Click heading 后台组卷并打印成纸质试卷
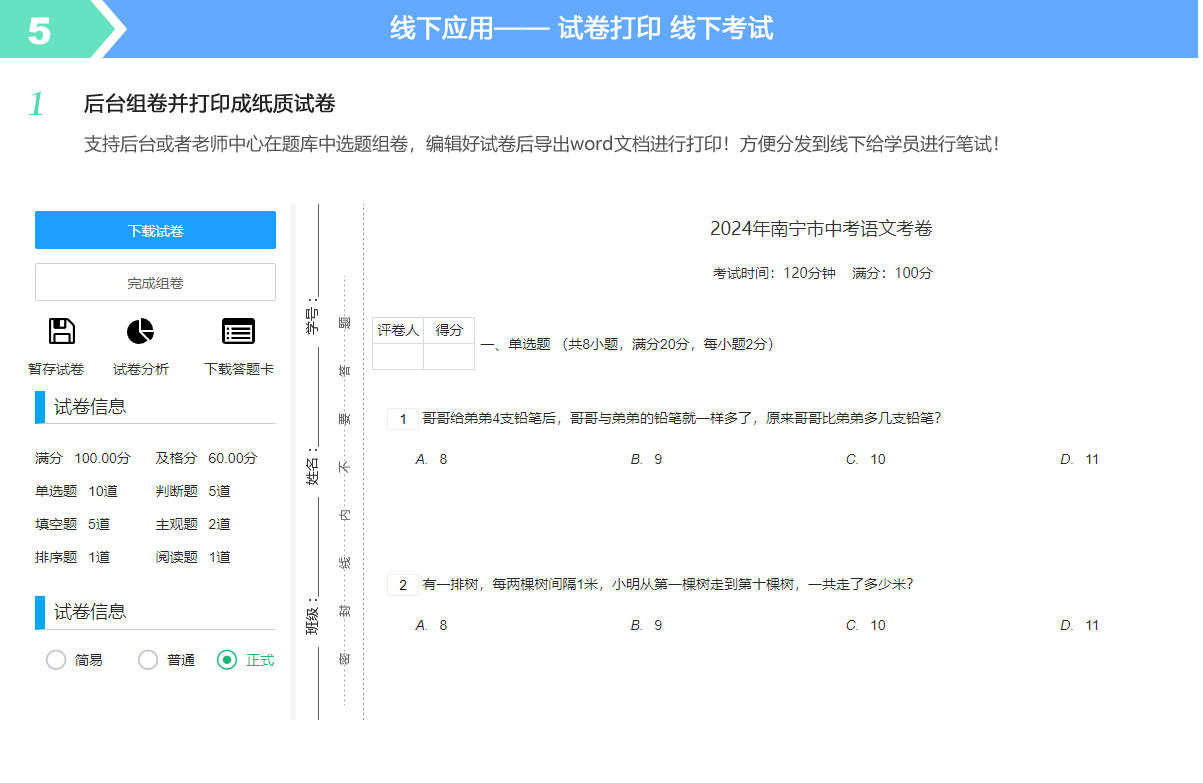 pyautogui.click(x=209, y=103)
